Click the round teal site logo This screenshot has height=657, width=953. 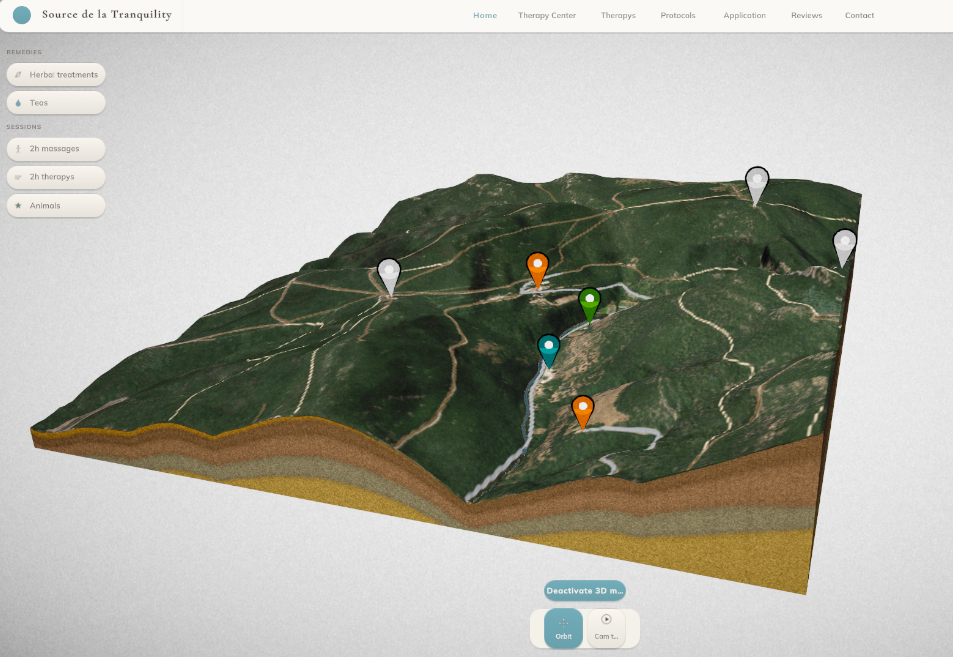[22, 15]
